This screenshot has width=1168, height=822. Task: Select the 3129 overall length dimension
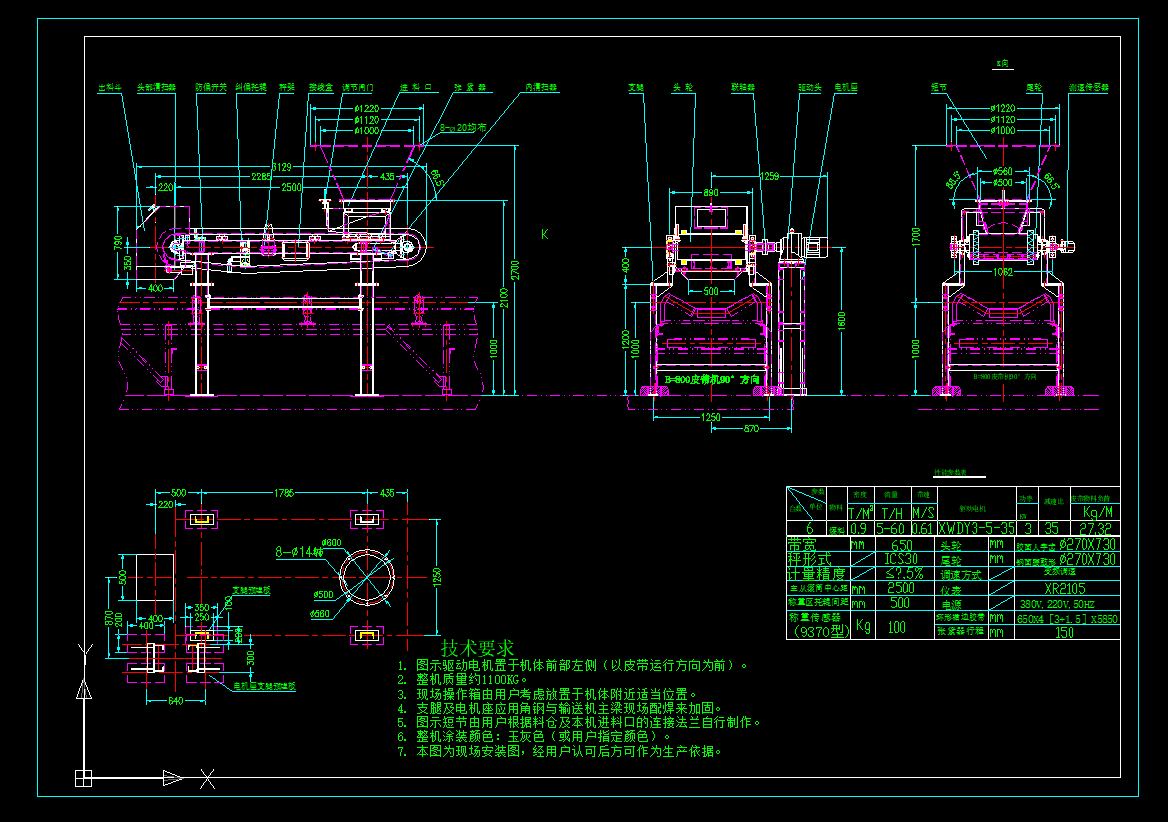click(283, 167)
